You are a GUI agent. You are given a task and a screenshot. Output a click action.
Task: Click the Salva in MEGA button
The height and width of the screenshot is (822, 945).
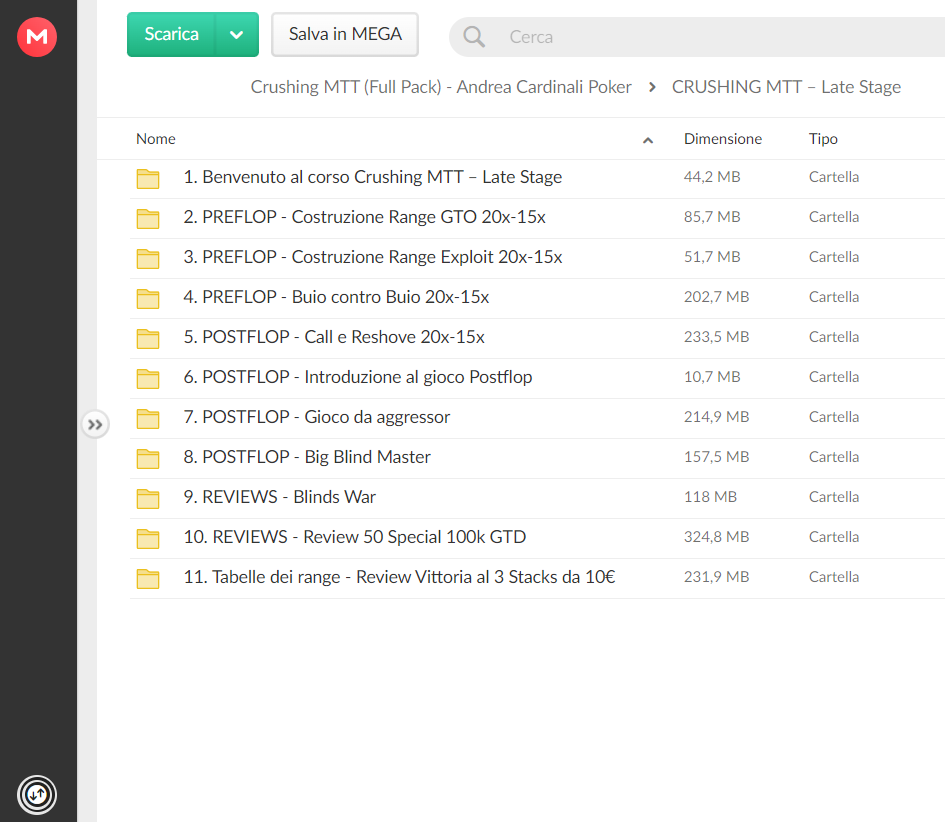coord(345,34)
